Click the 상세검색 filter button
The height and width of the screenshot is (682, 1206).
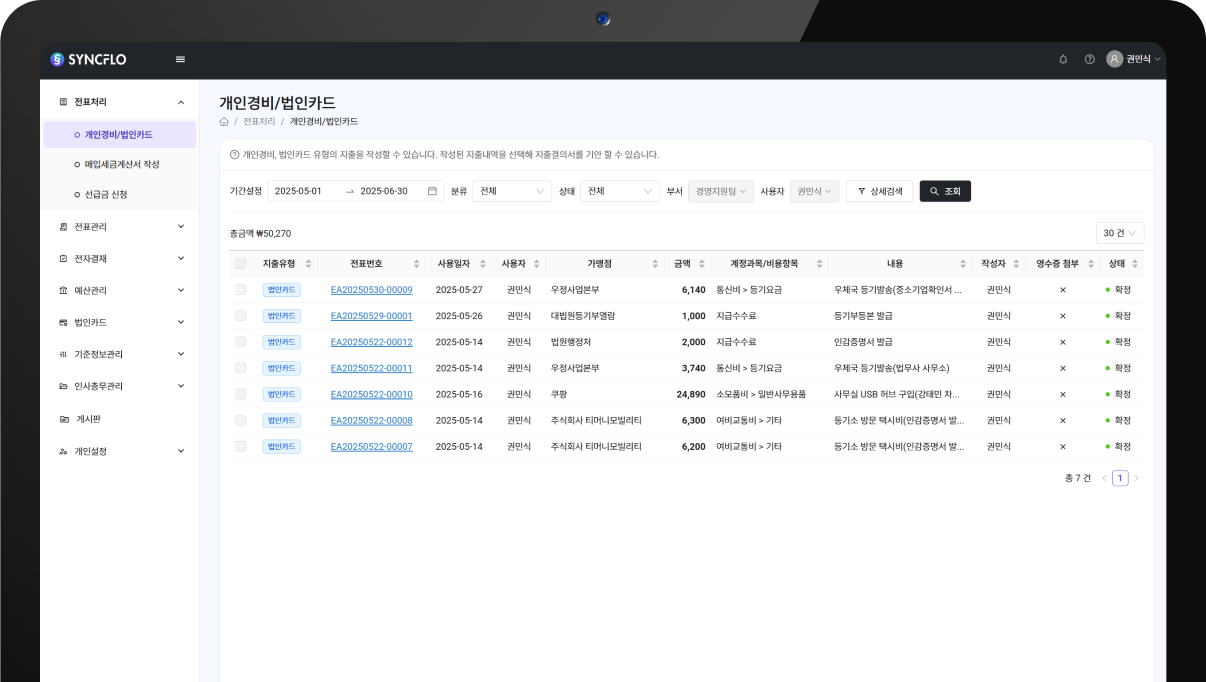coord(879,191)
